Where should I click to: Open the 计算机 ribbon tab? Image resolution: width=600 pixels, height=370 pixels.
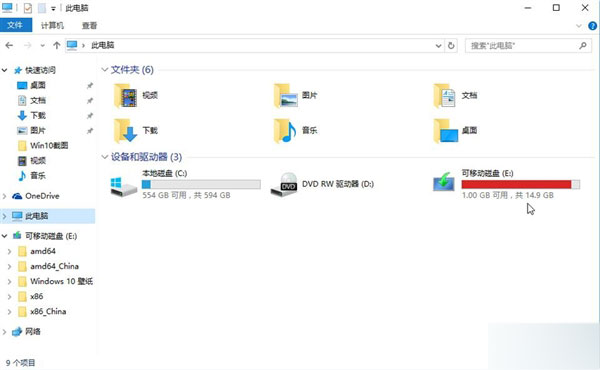point(52,26)
